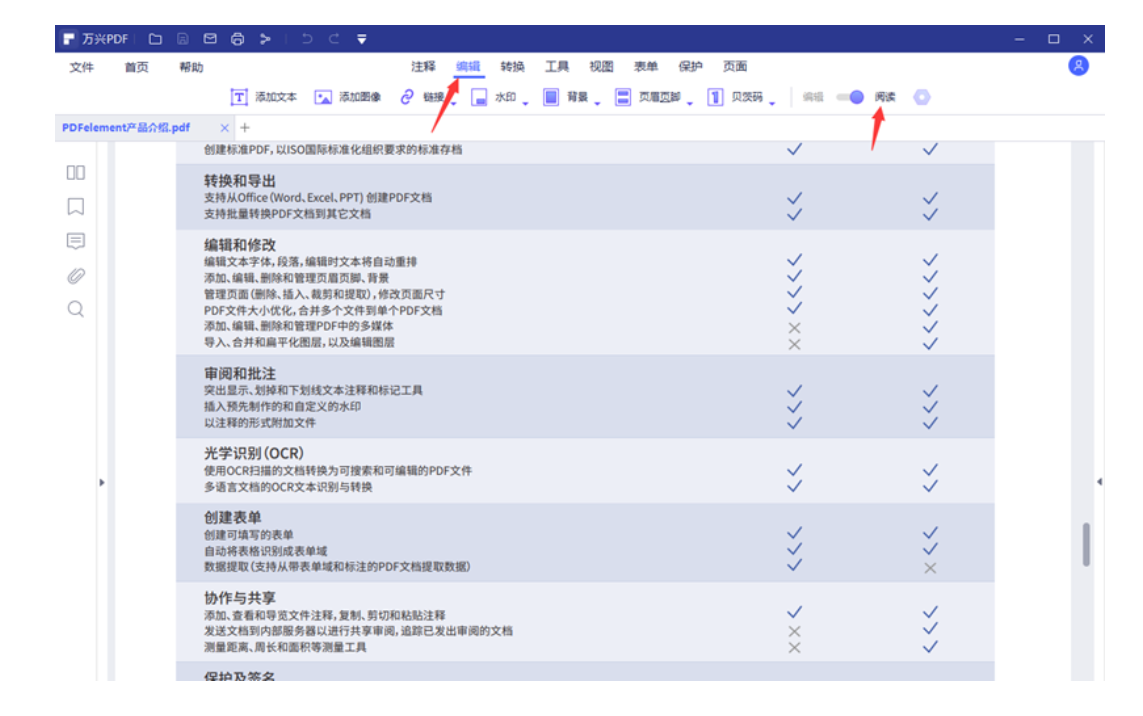Open the Background dropdown
This screenshot has height=716, width=1143.
tap(573, 97)
